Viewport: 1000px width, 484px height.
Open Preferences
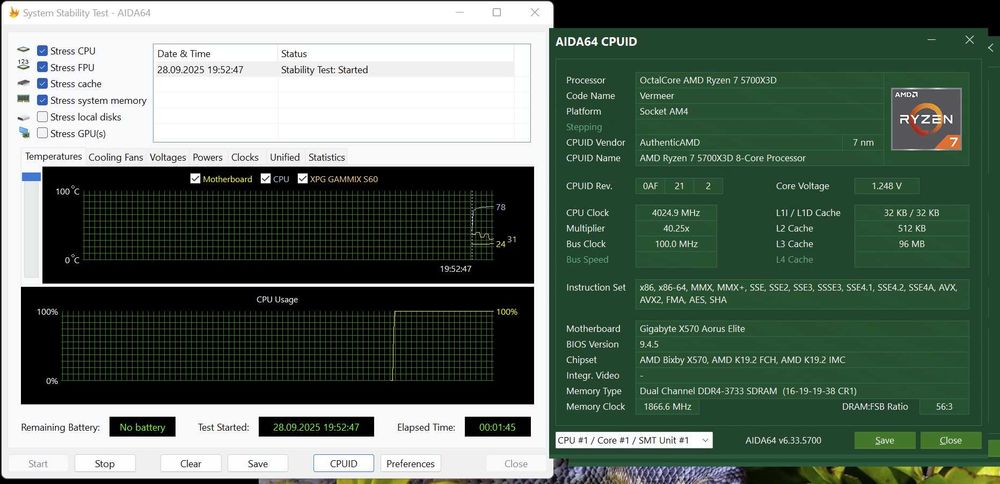tap(411, 464)
